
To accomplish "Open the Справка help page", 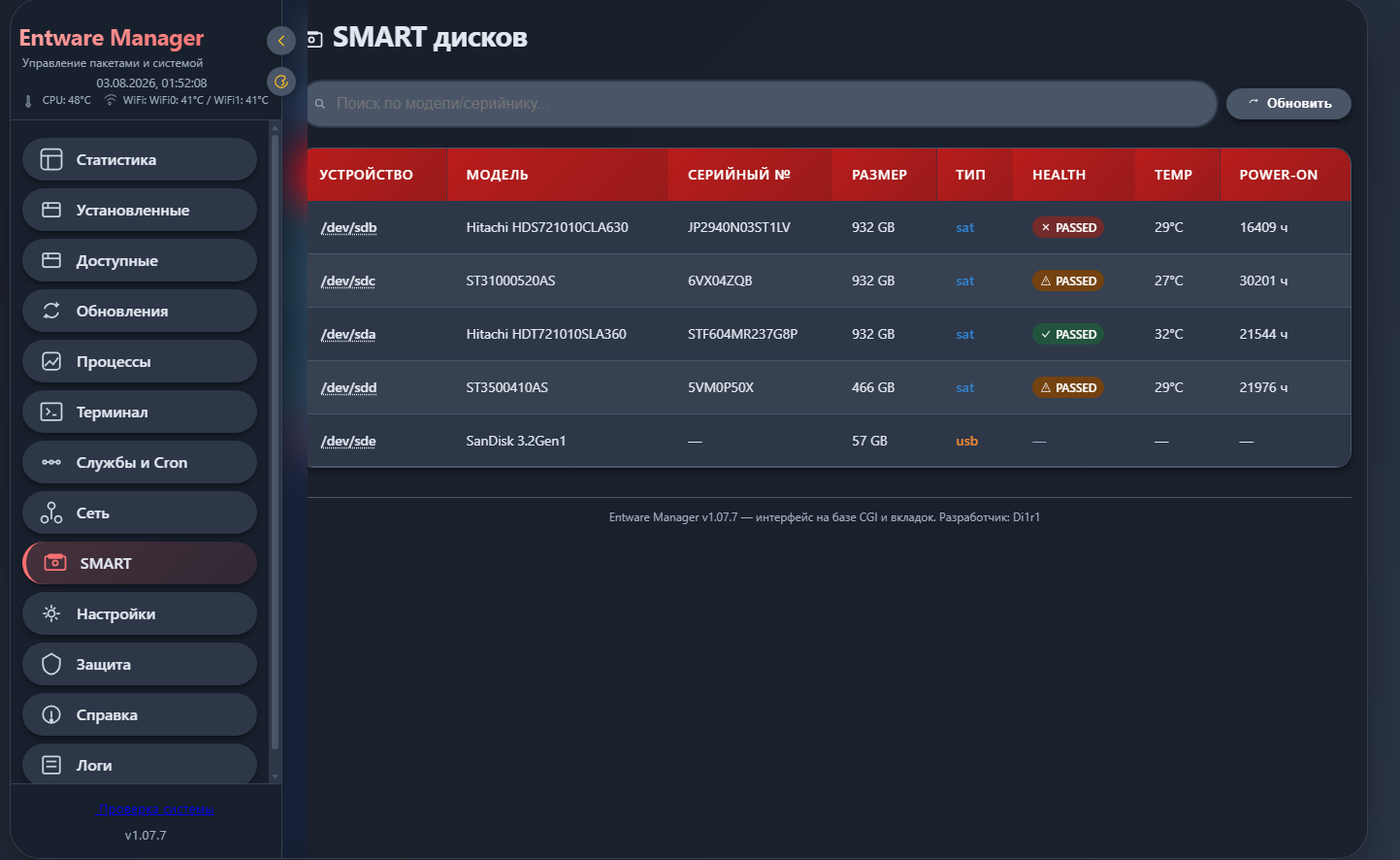I will pos(140,714).
